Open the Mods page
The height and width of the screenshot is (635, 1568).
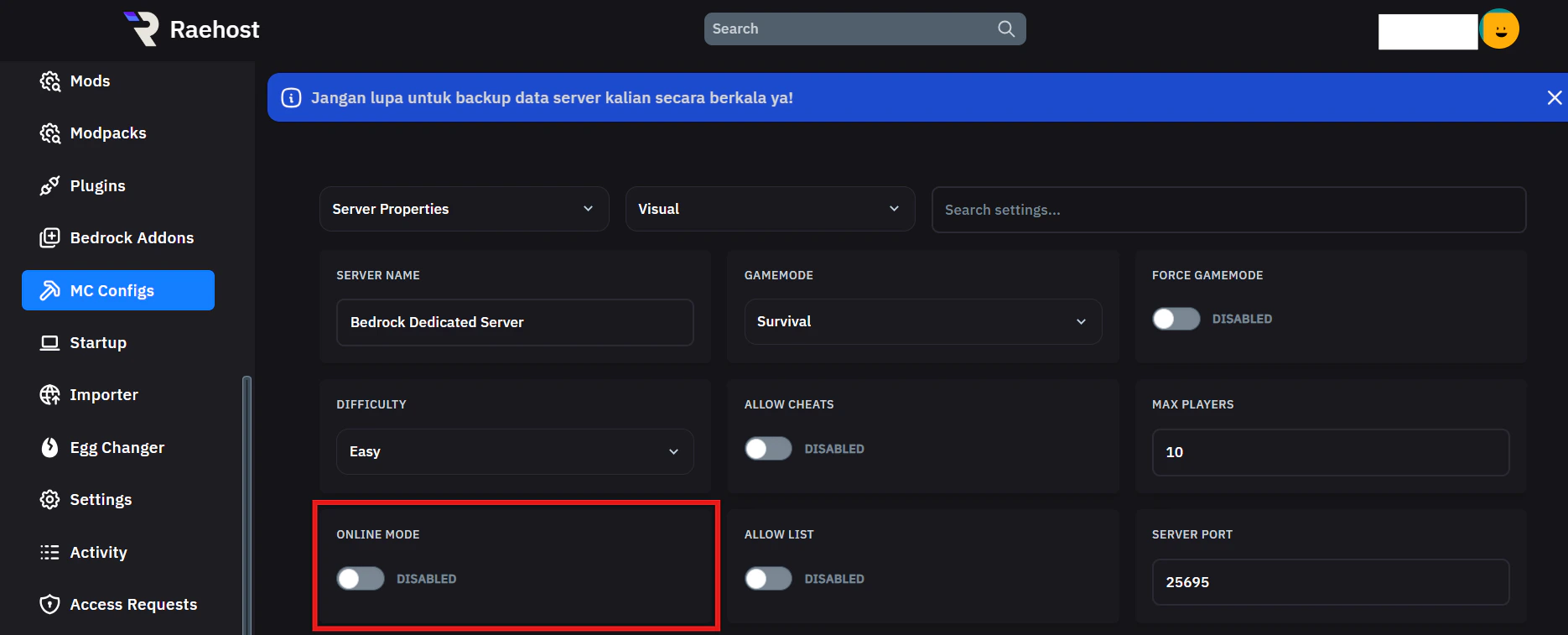[x=91, y=81]
